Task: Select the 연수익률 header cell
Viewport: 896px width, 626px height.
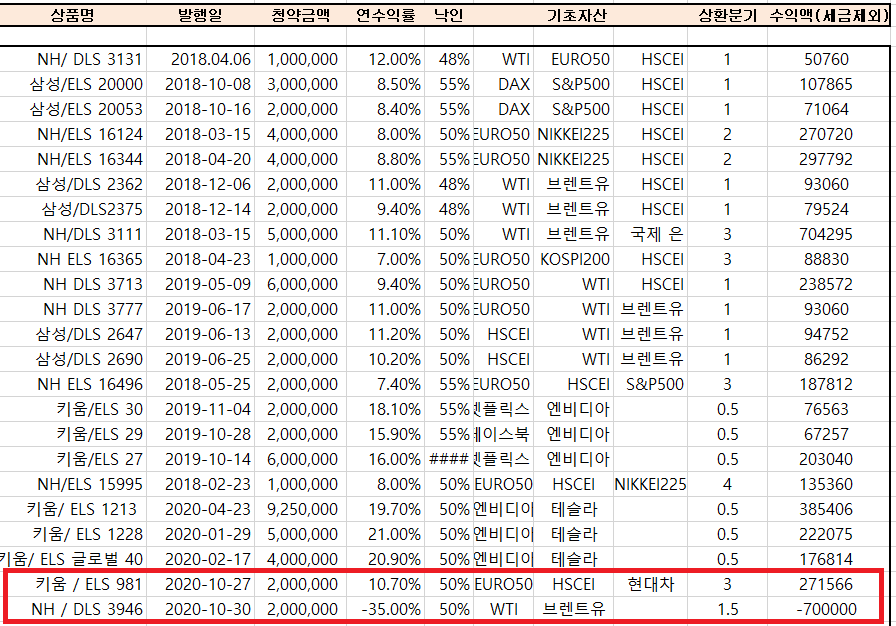Action: pyautogui.click(x=385, y=15)
